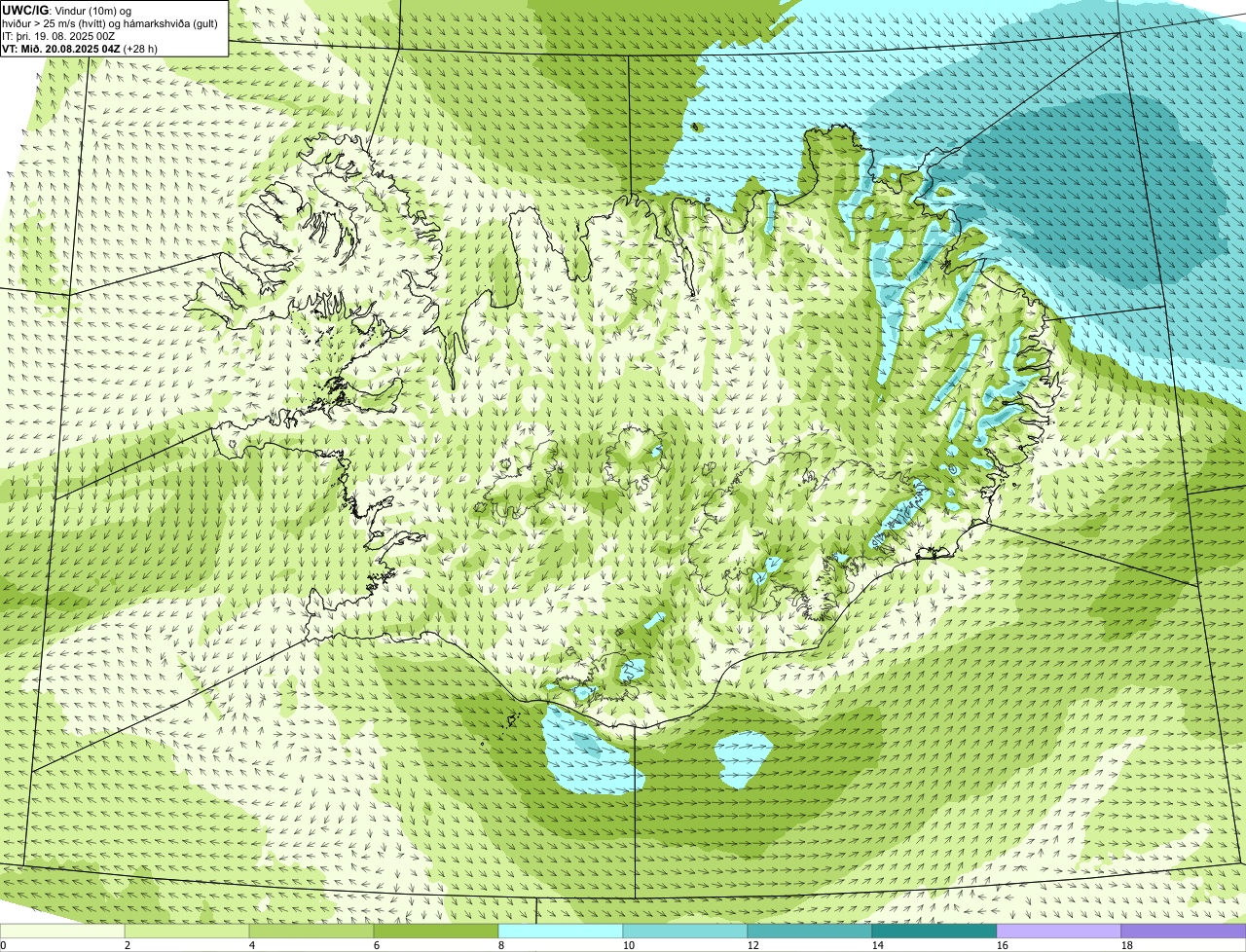The height and width of the screenshot is (952, 1246).
Task: Click the '14' tick label on the color scale
Action: tap(878, 945)
